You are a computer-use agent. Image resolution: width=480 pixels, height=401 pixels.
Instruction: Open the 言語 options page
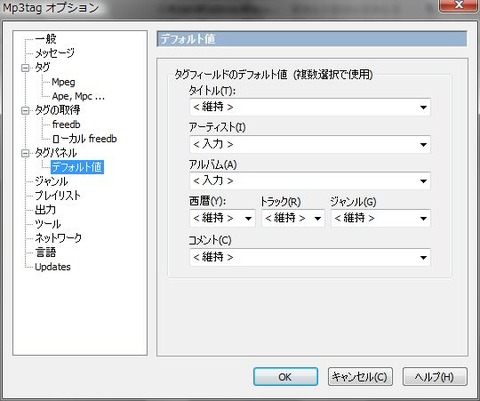pos(45,252)
